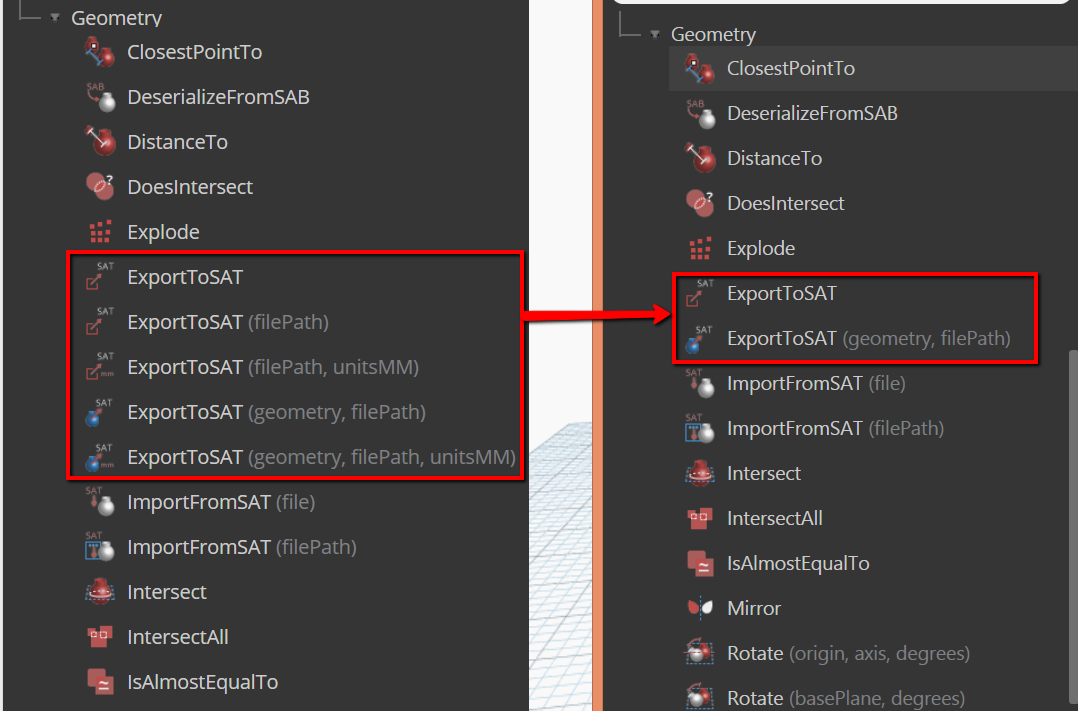
Task: Select Intersect in the right panel
Action: click(763, 473)
